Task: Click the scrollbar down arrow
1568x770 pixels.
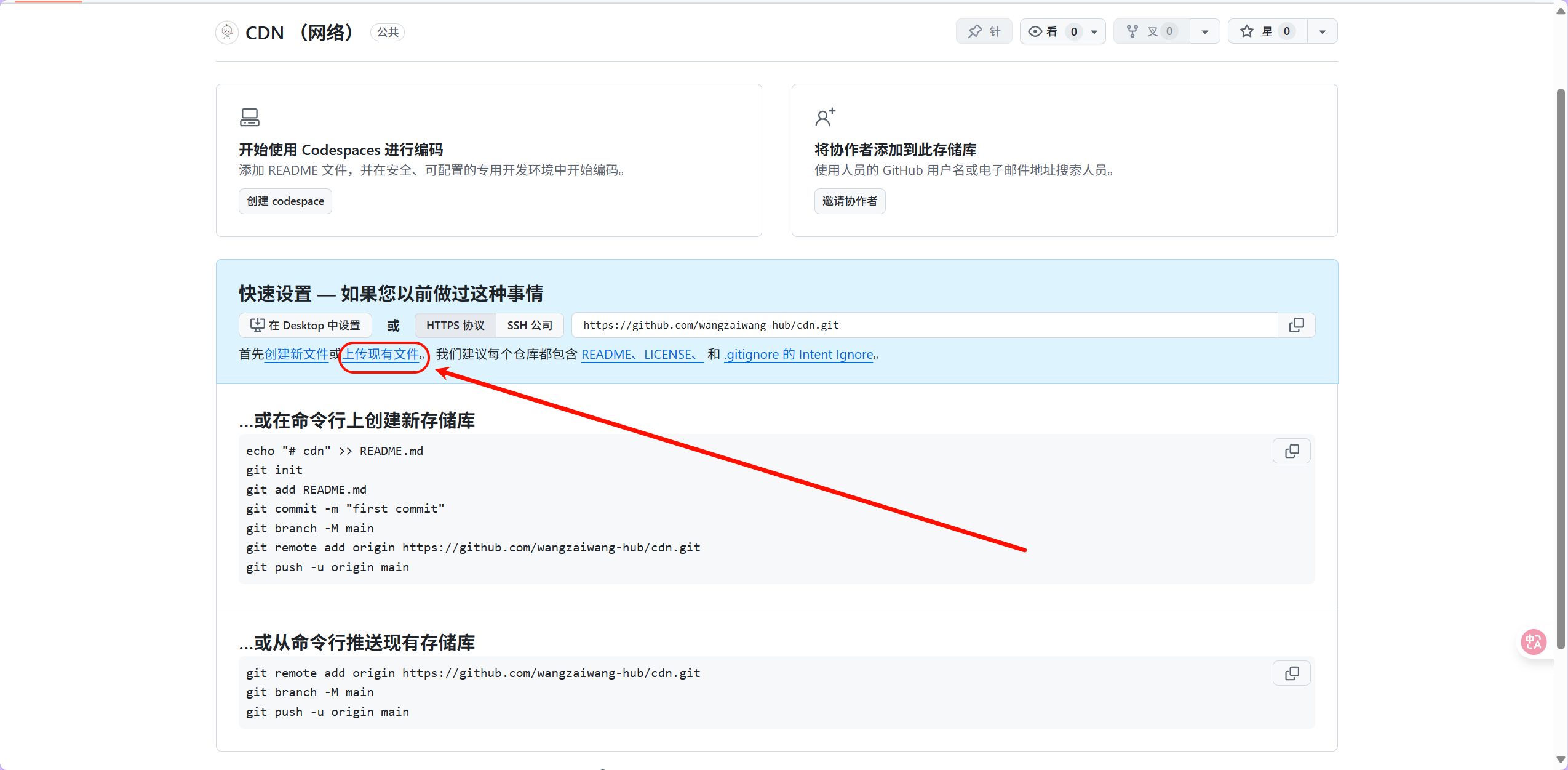Action: (1561, 760)
